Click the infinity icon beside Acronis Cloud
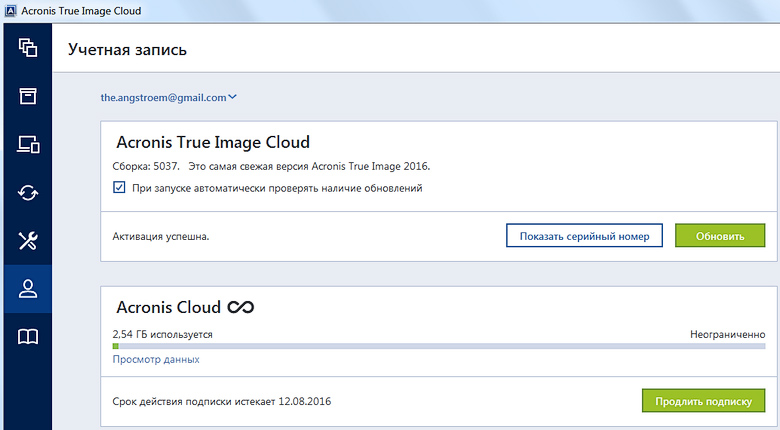The width and height of the screenshot is (780, 430). coord(241,308)
